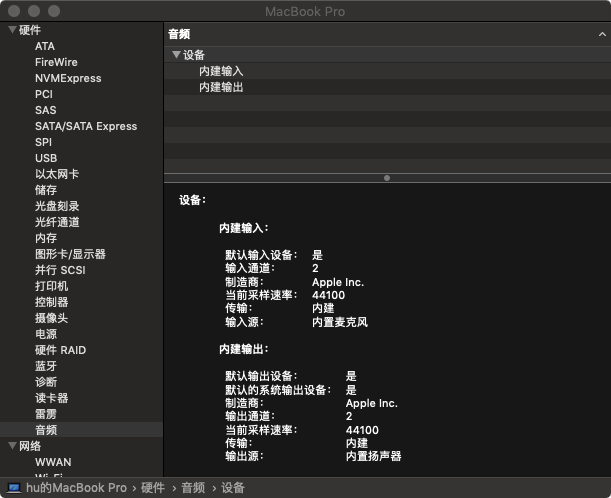
Task: Select 摄像头 in the sidebar
Action: click(x=51, y=318)
